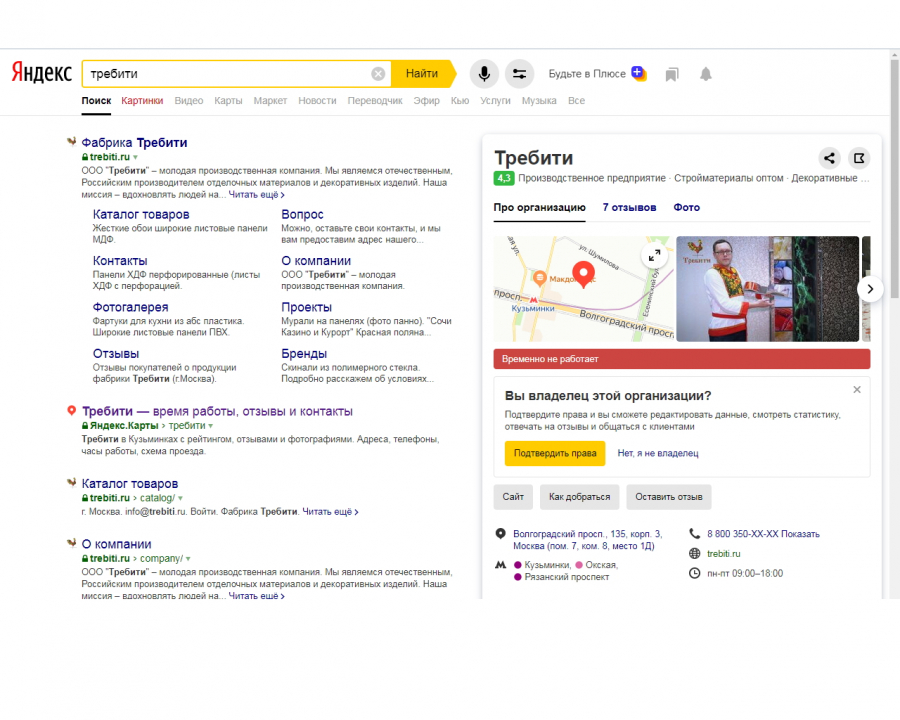Open Требити — время работы result

pyautogui.click(x=217, y=411)
